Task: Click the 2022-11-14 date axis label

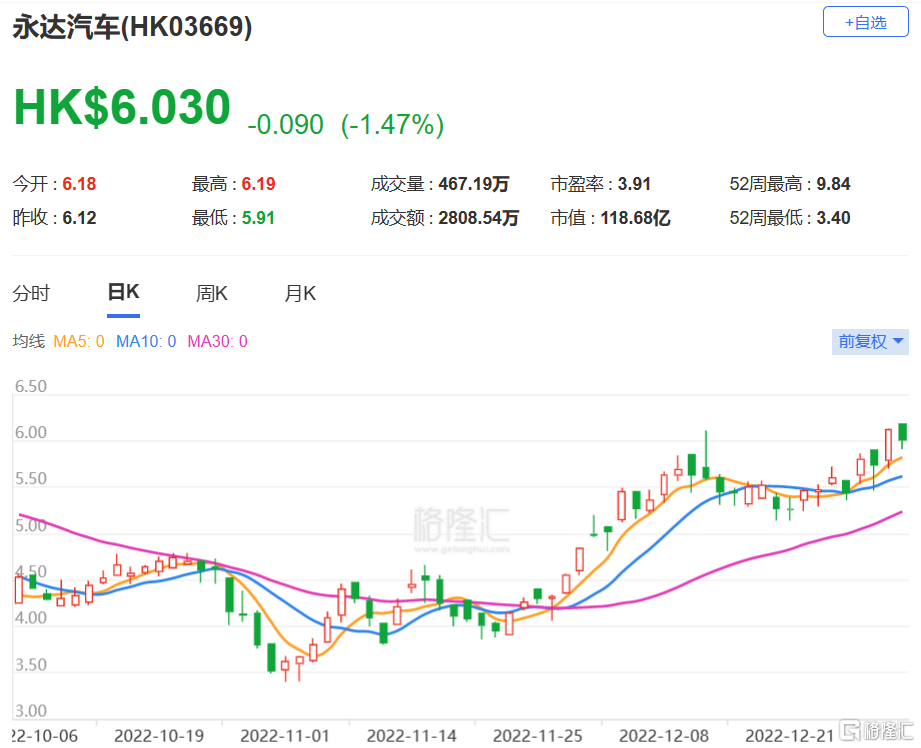Action: pyautogui.click(x=412, y=736)
